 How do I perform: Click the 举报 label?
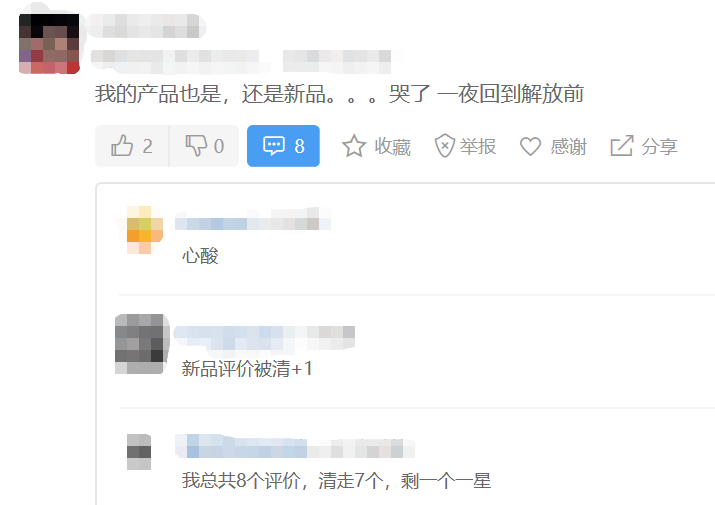[x=477, y=147]
